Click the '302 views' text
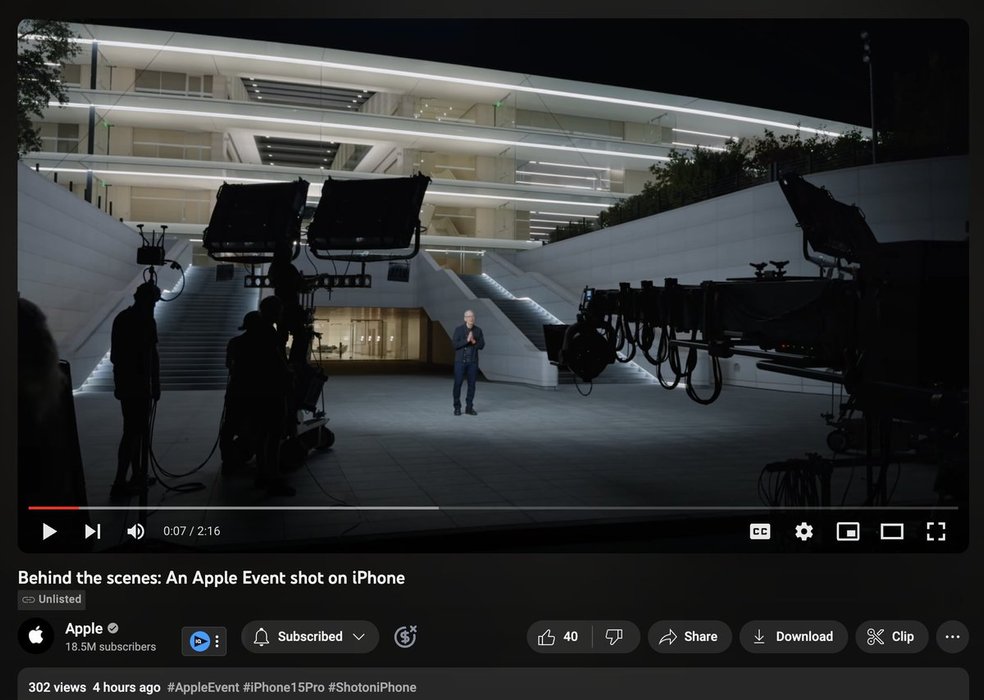The image size is (984, 700). (57, 687)
